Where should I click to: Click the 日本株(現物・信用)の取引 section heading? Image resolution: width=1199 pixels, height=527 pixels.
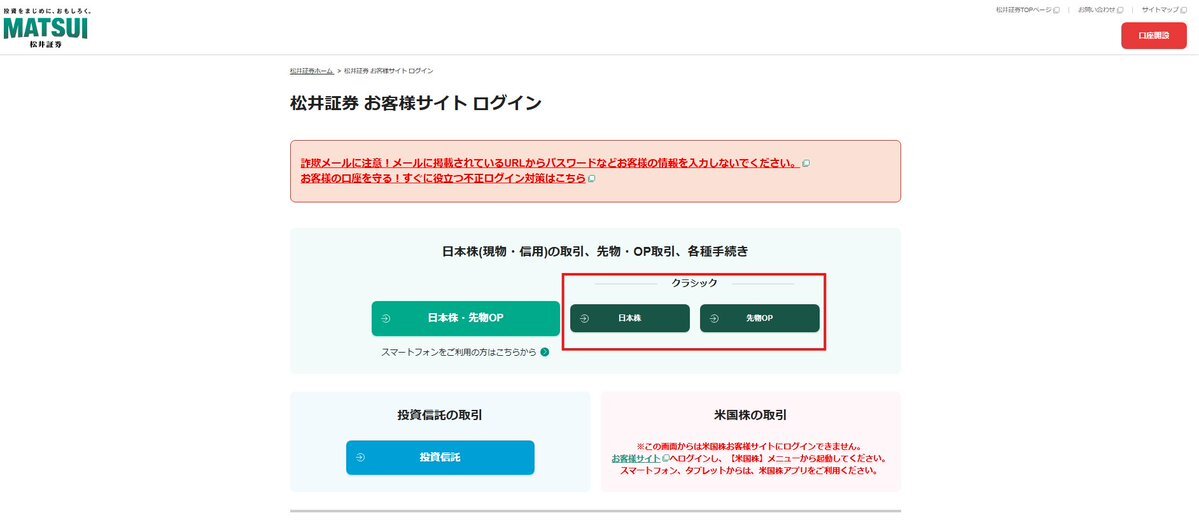pos(595,251)
